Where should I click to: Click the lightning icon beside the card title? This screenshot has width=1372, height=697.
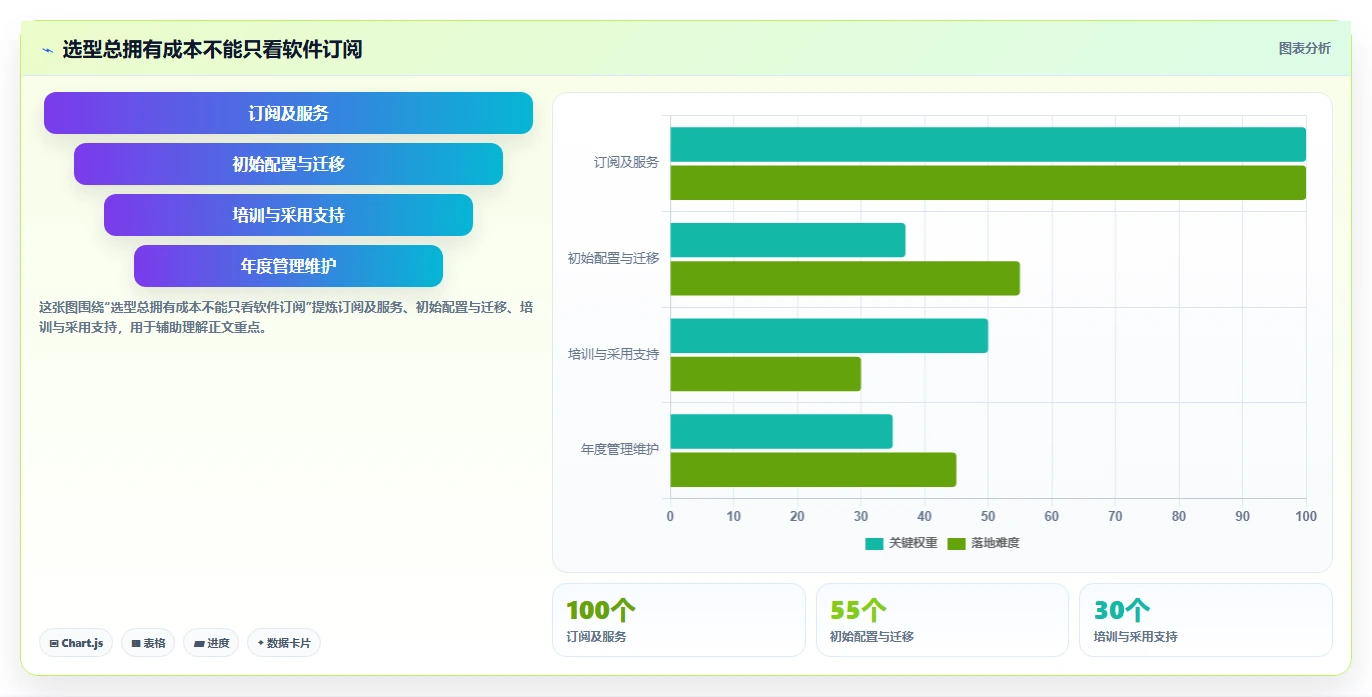[47, 49]
